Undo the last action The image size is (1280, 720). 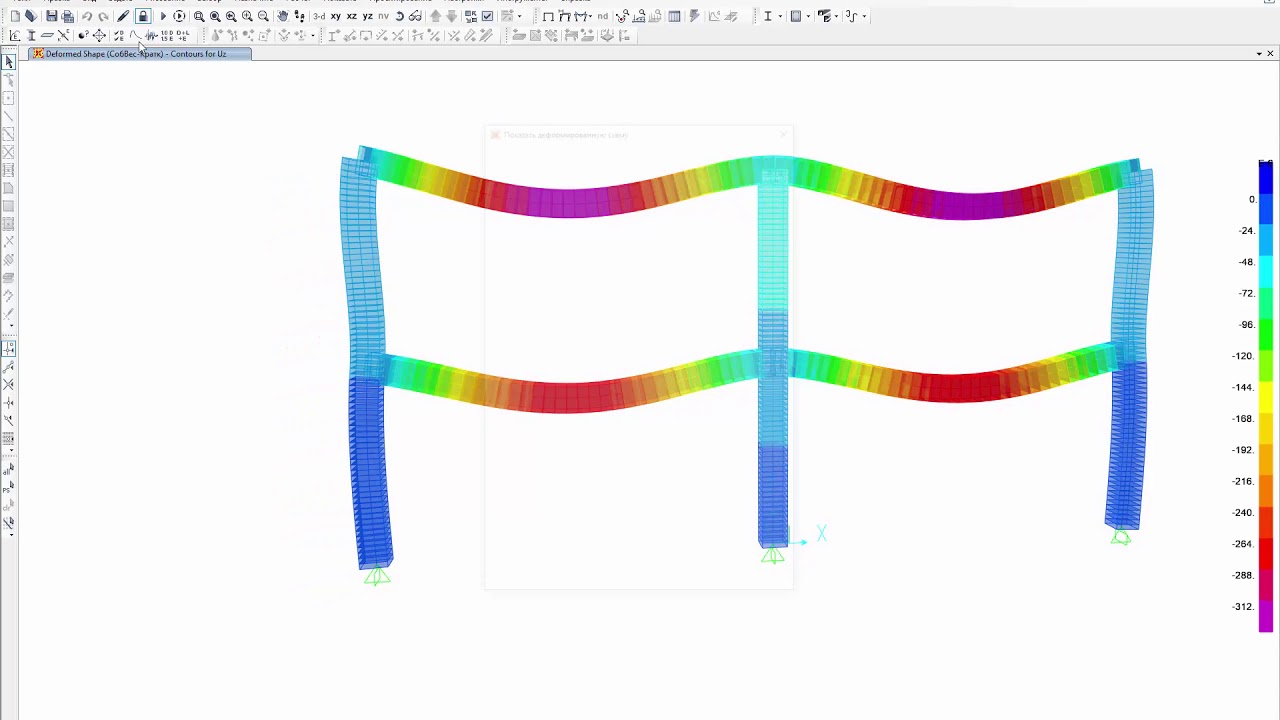click(x=87, y=16)
